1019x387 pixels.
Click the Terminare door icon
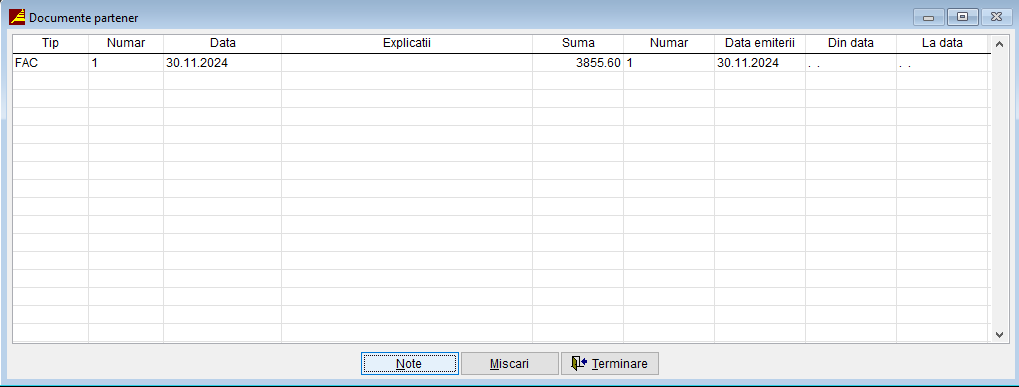(x=579, y=364)
